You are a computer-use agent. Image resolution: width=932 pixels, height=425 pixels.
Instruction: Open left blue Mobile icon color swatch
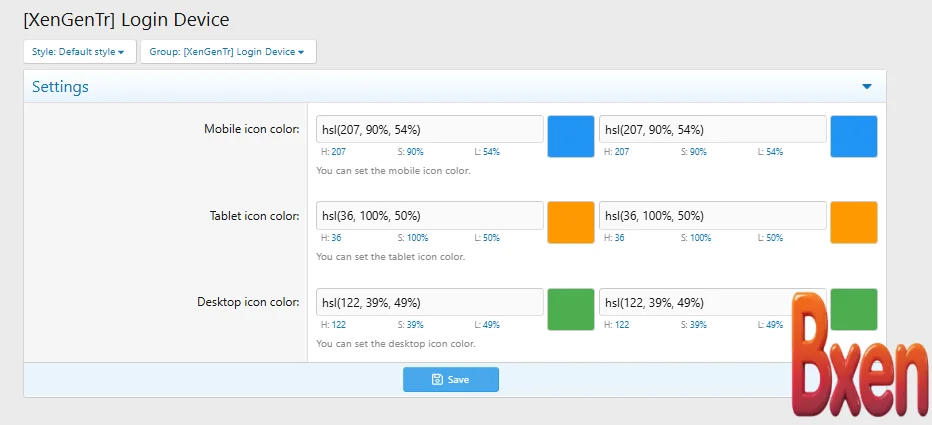pos(571,137)
